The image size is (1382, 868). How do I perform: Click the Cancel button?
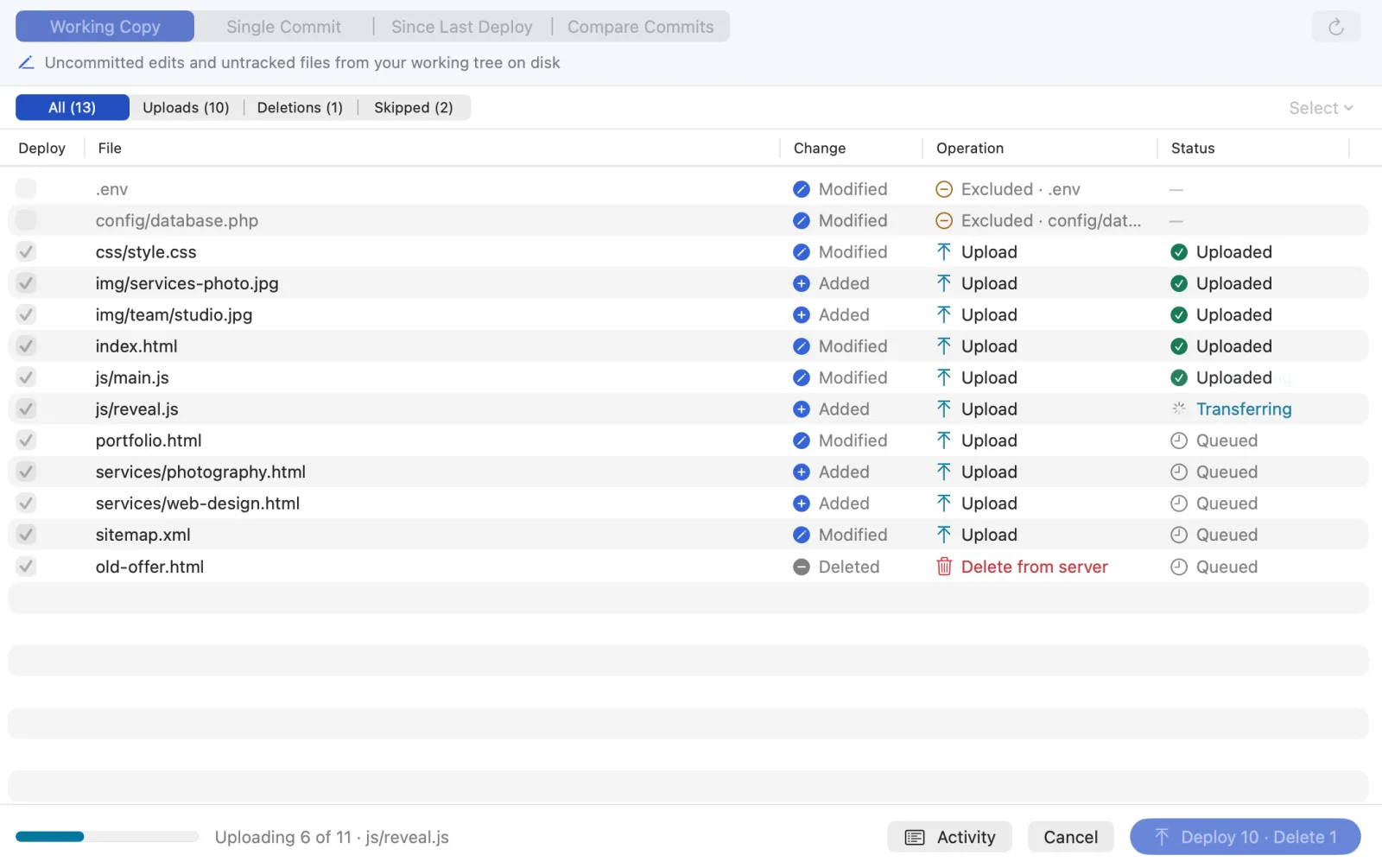[x=1070, y=837]
